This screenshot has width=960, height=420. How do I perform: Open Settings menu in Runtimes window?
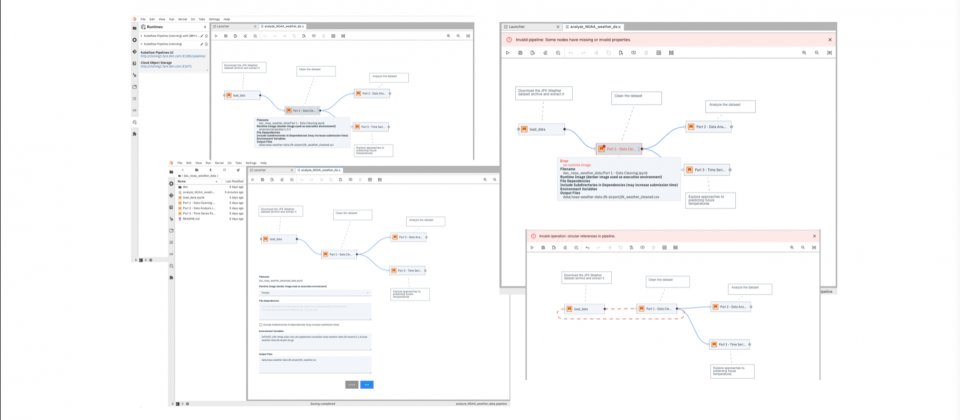point(214,19)
